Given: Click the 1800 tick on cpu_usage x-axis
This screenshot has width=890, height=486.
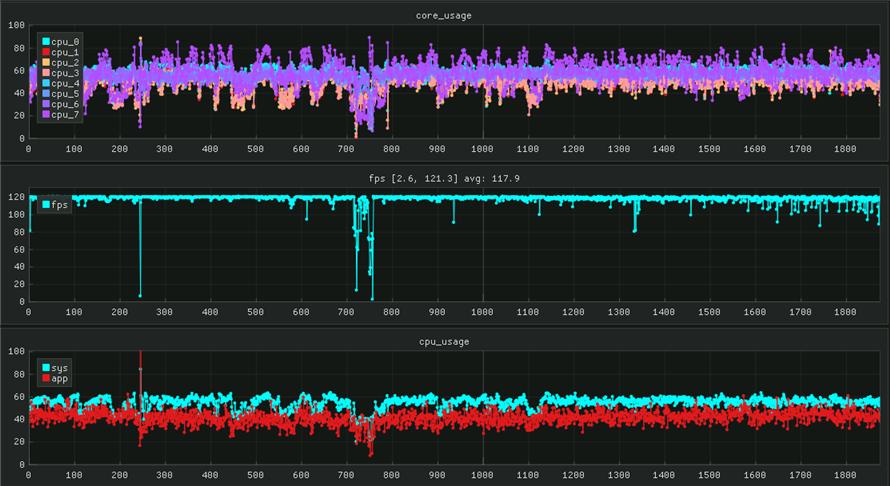Looking at the screenshot, I should (x=847, y=475).
